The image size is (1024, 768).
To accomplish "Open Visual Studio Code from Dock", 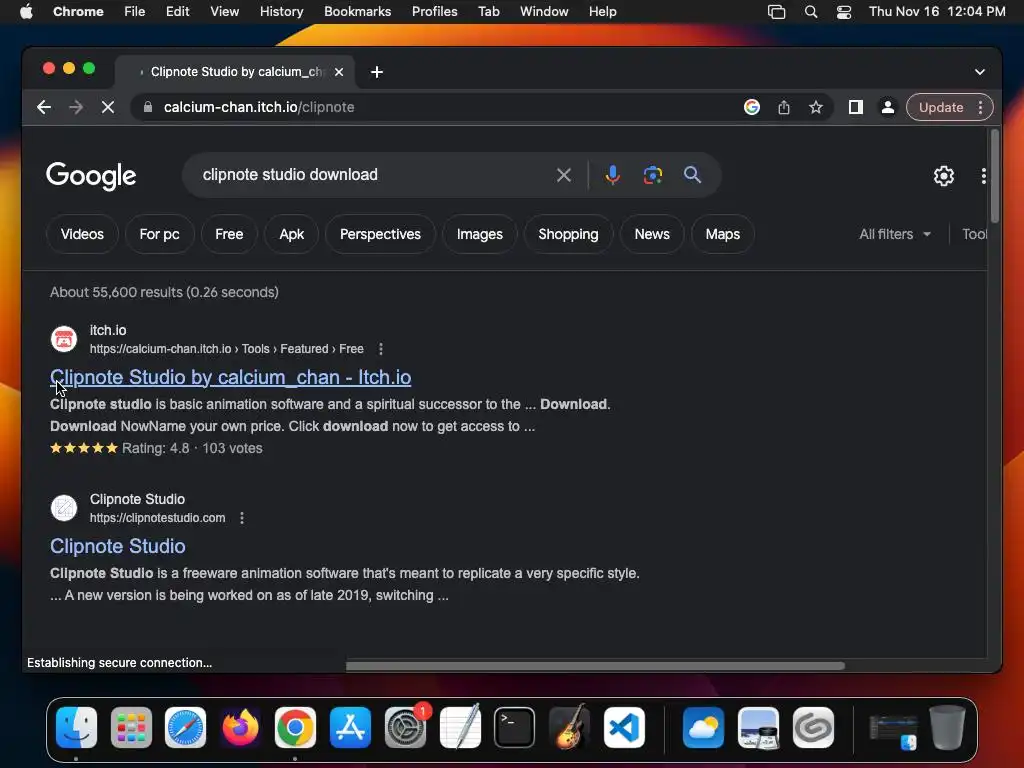I will (624, 727).
